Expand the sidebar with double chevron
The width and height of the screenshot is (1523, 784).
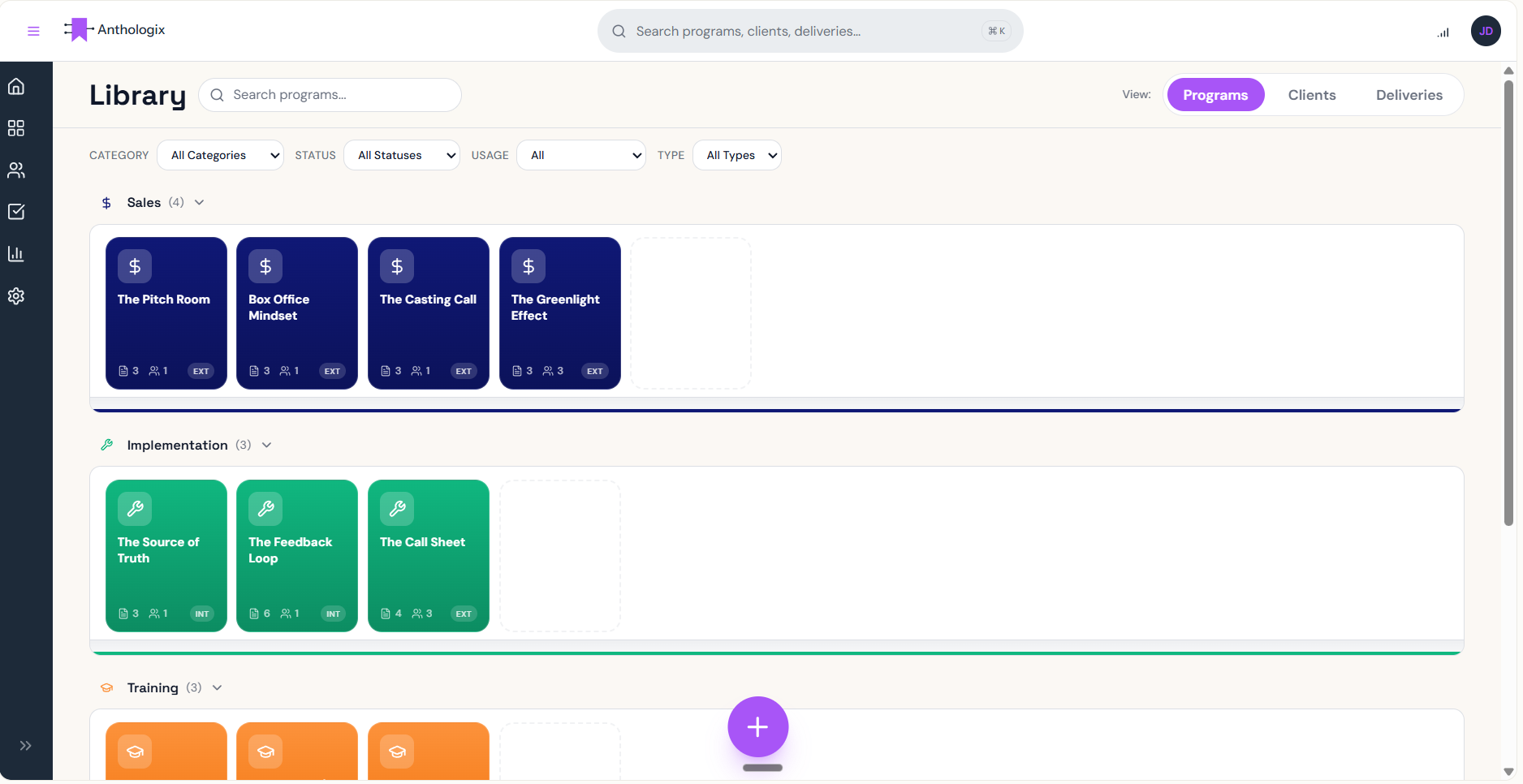[x=26, y=746]
